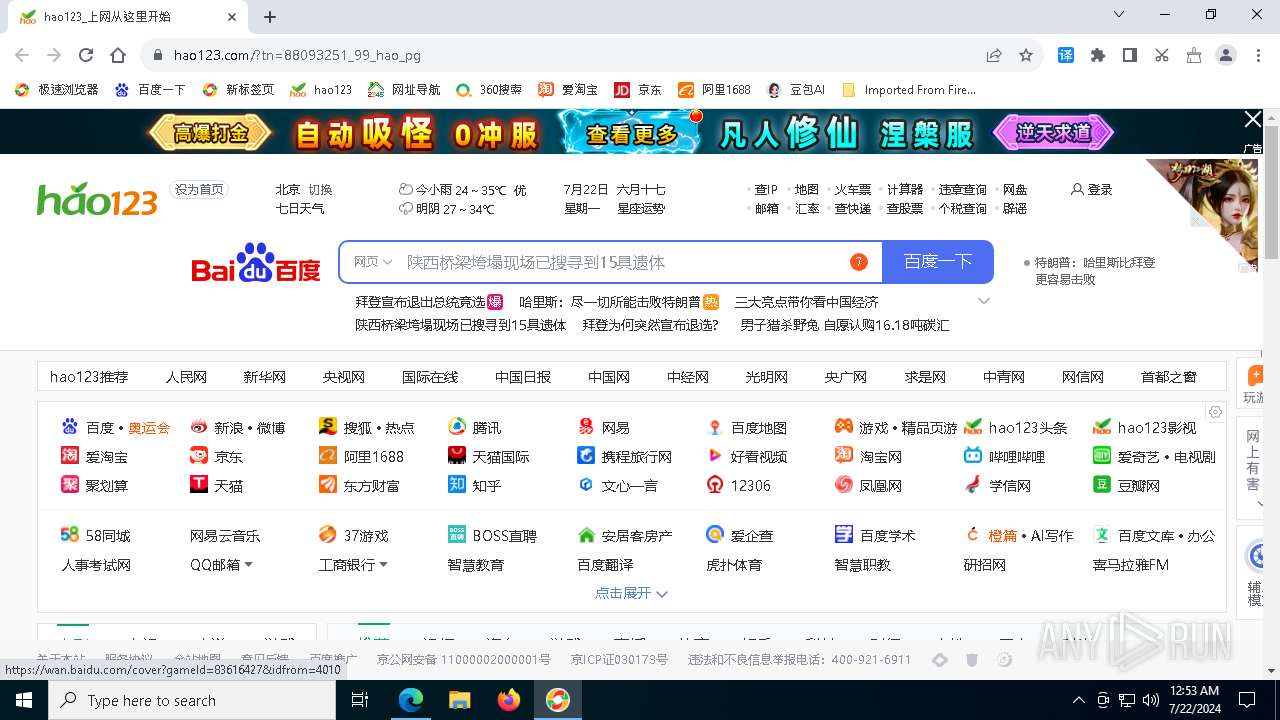This screenshot has width=1280, height=720.
Task: Open the 中国日报 tab
Action: (x=523, y=377)
